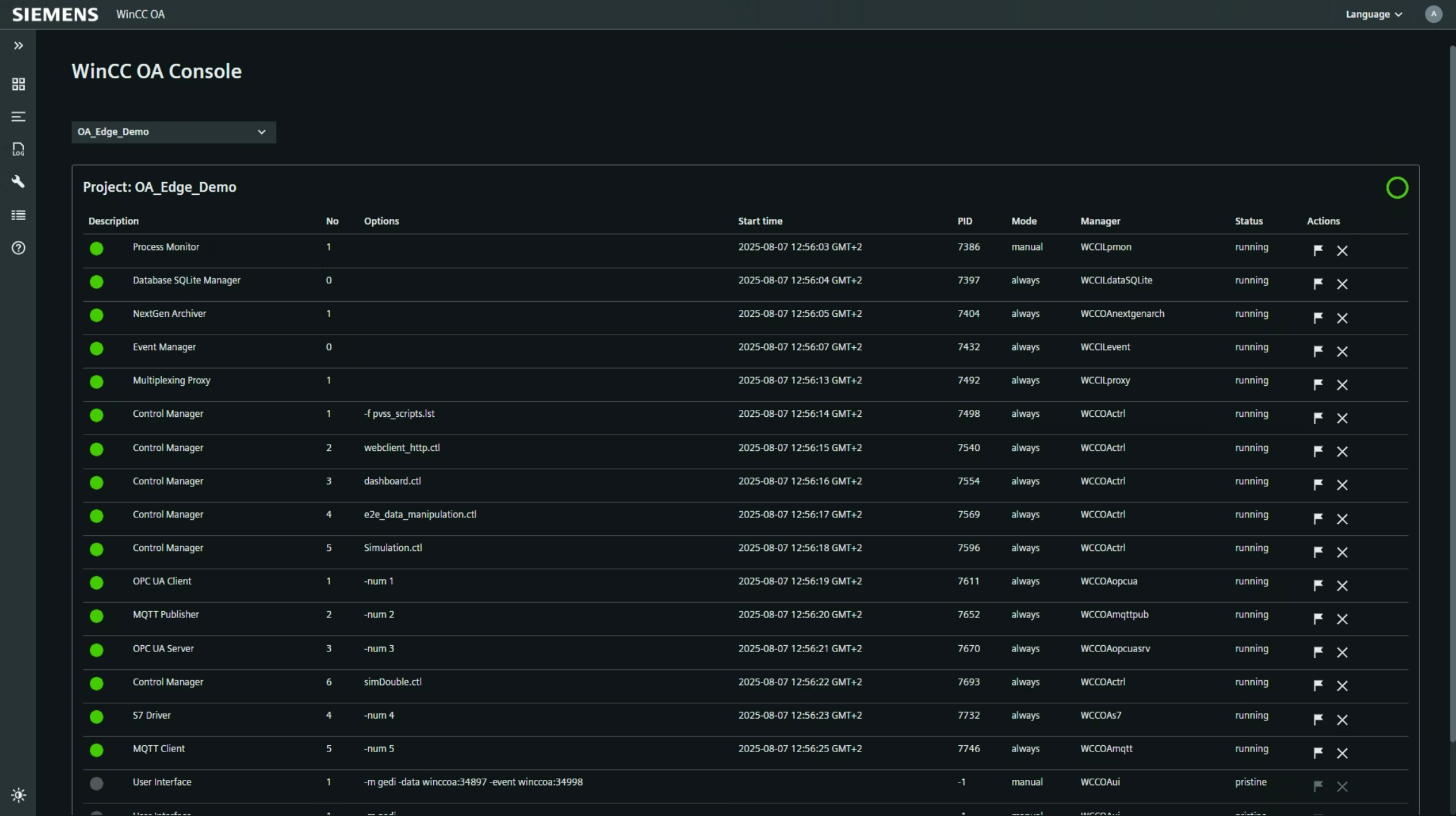Expand the left sidebar navigation
The image size is (1456, 816).
tap(18, 46)
